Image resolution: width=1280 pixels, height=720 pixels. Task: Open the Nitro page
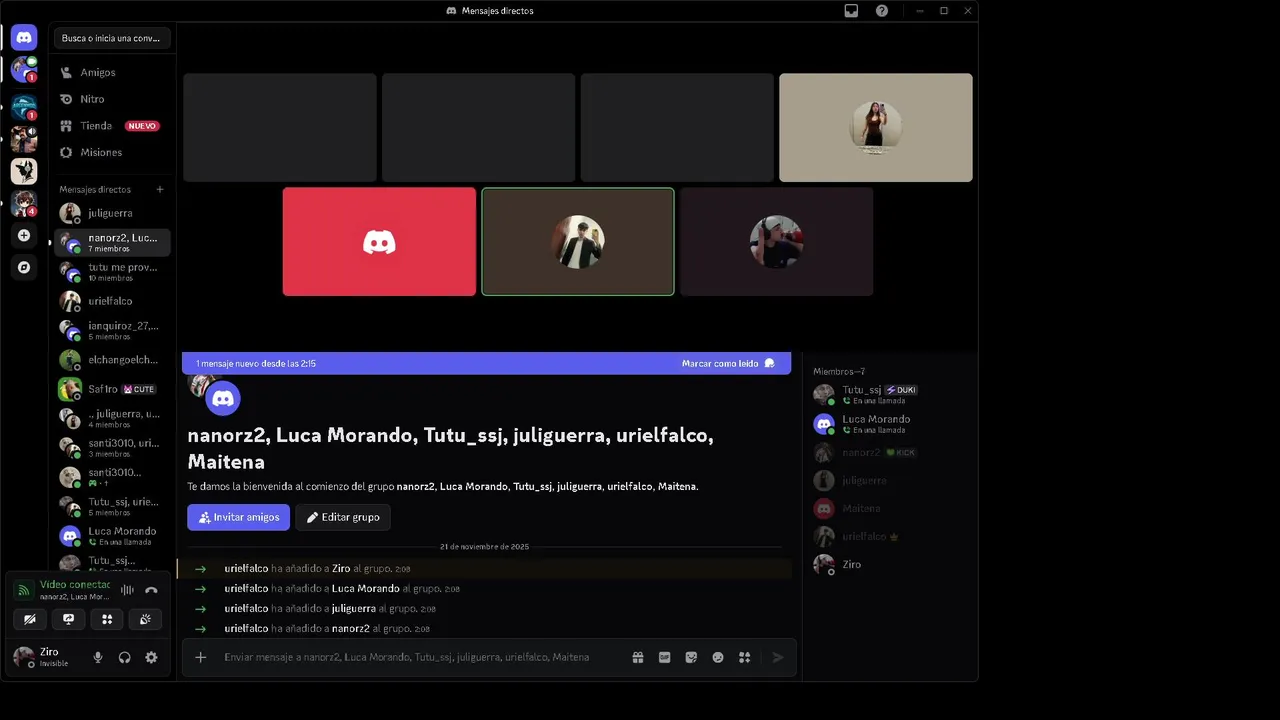pos(112,99)
